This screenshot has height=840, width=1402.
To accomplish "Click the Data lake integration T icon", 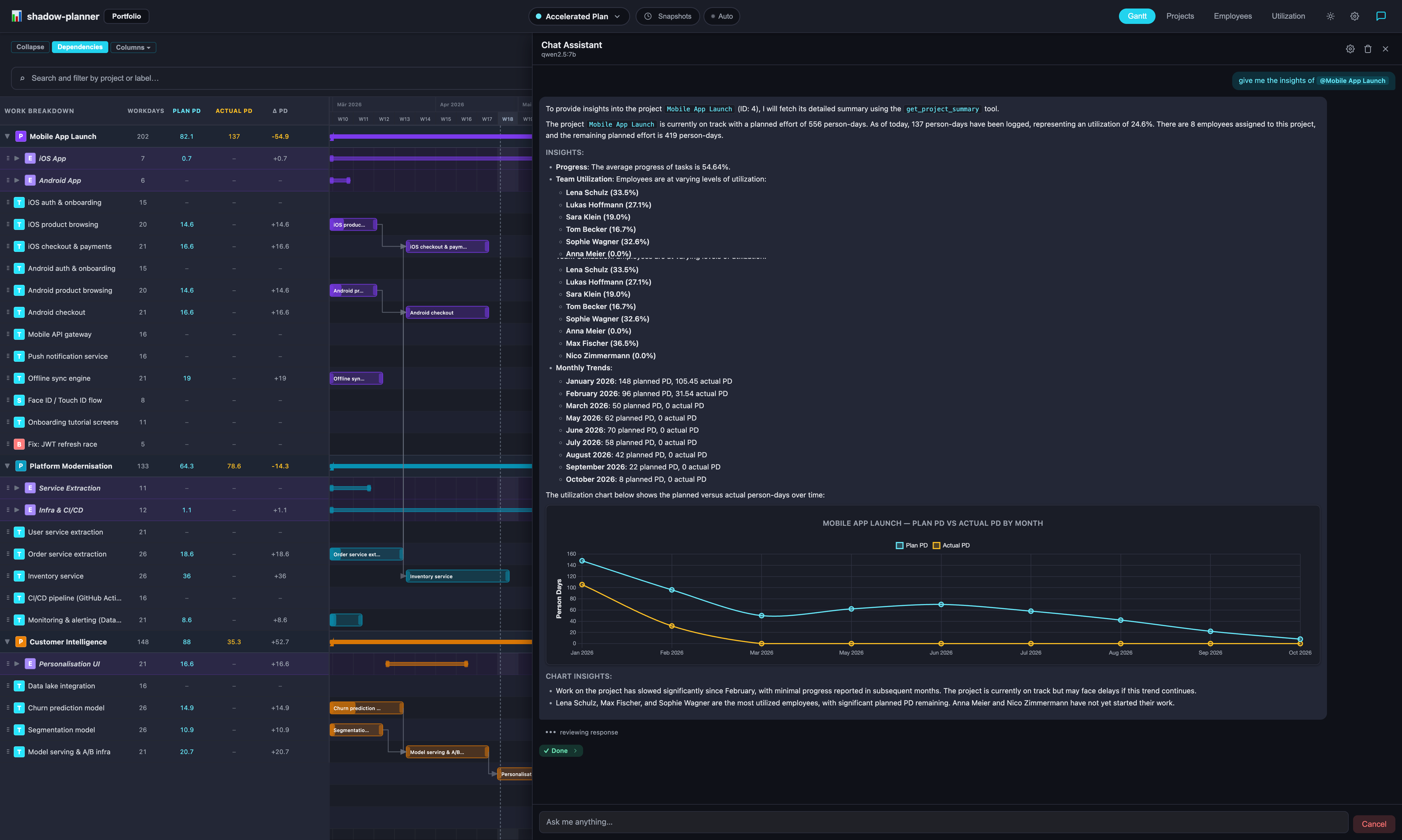I will 19,686.
